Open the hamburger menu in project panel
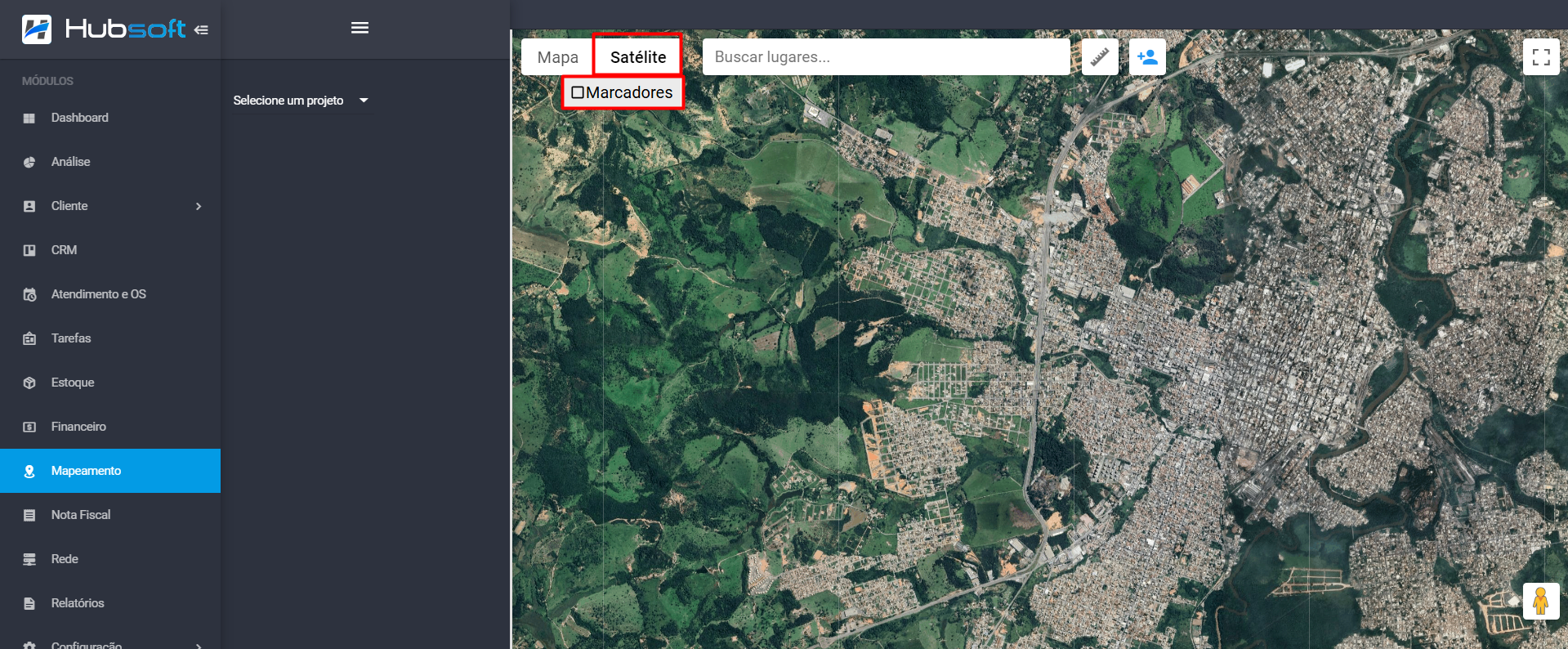Image resolution: width=1568 pixels, height=649 pixels. click(x=360, y=28)
